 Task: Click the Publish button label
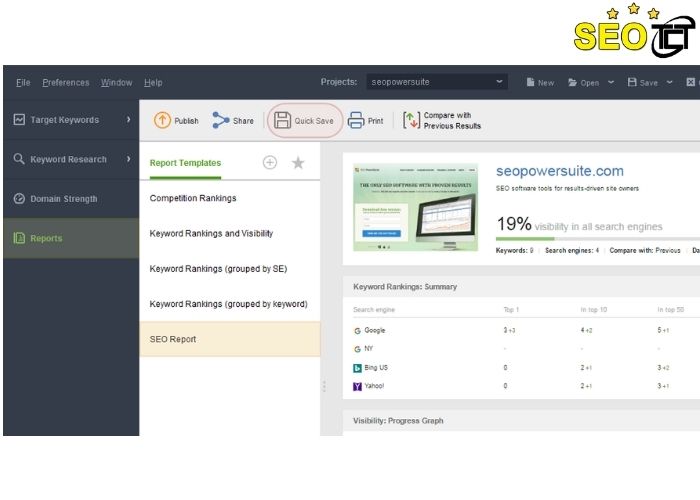186,121
